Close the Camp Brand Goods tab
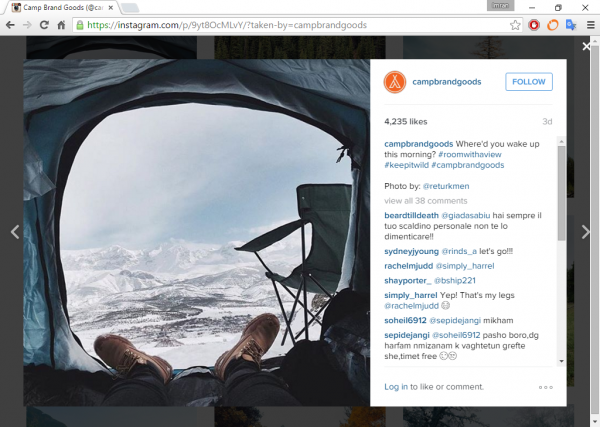 coord(110,7)
